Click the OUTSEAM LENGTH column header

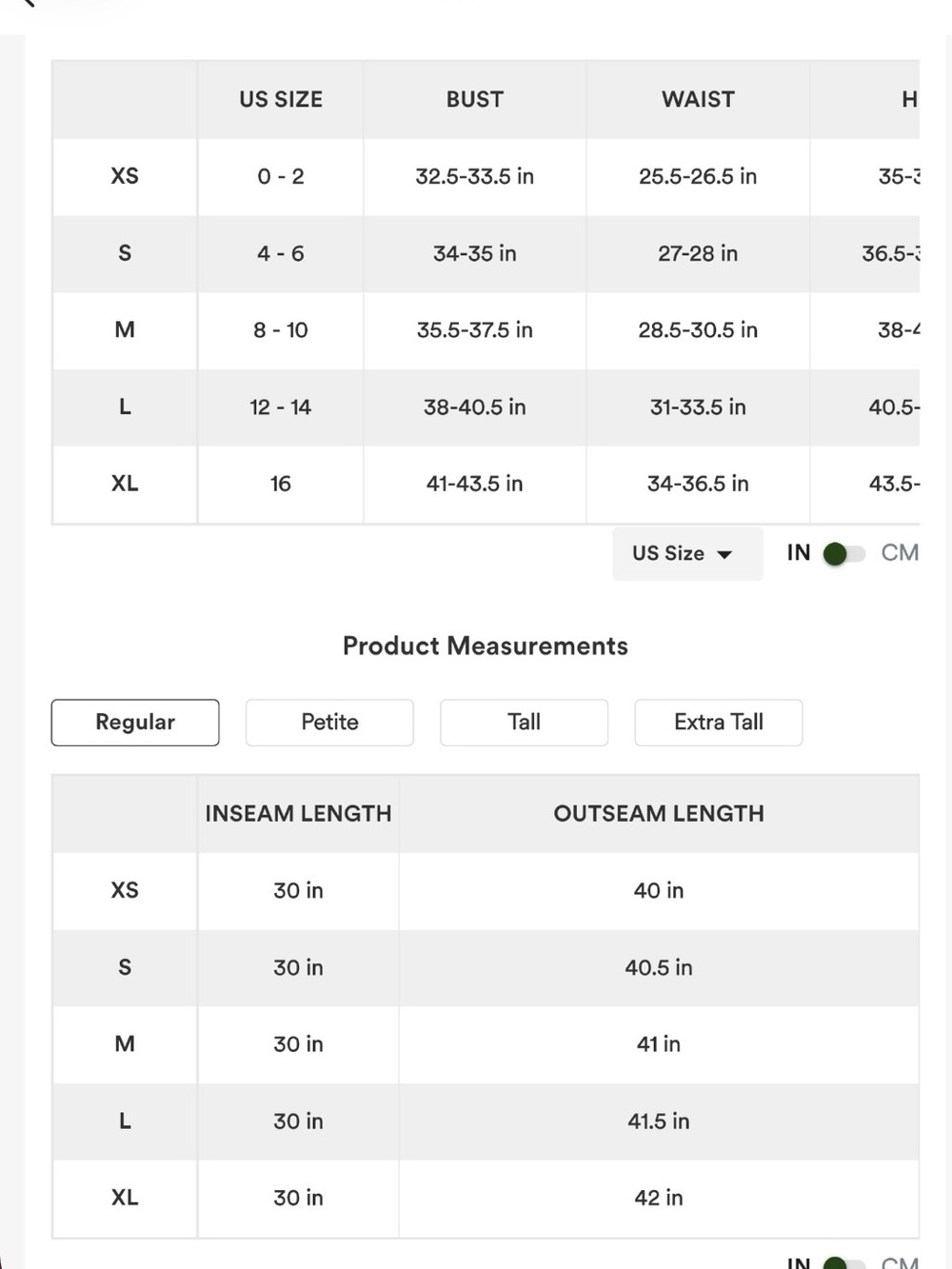tap(659, 814)
